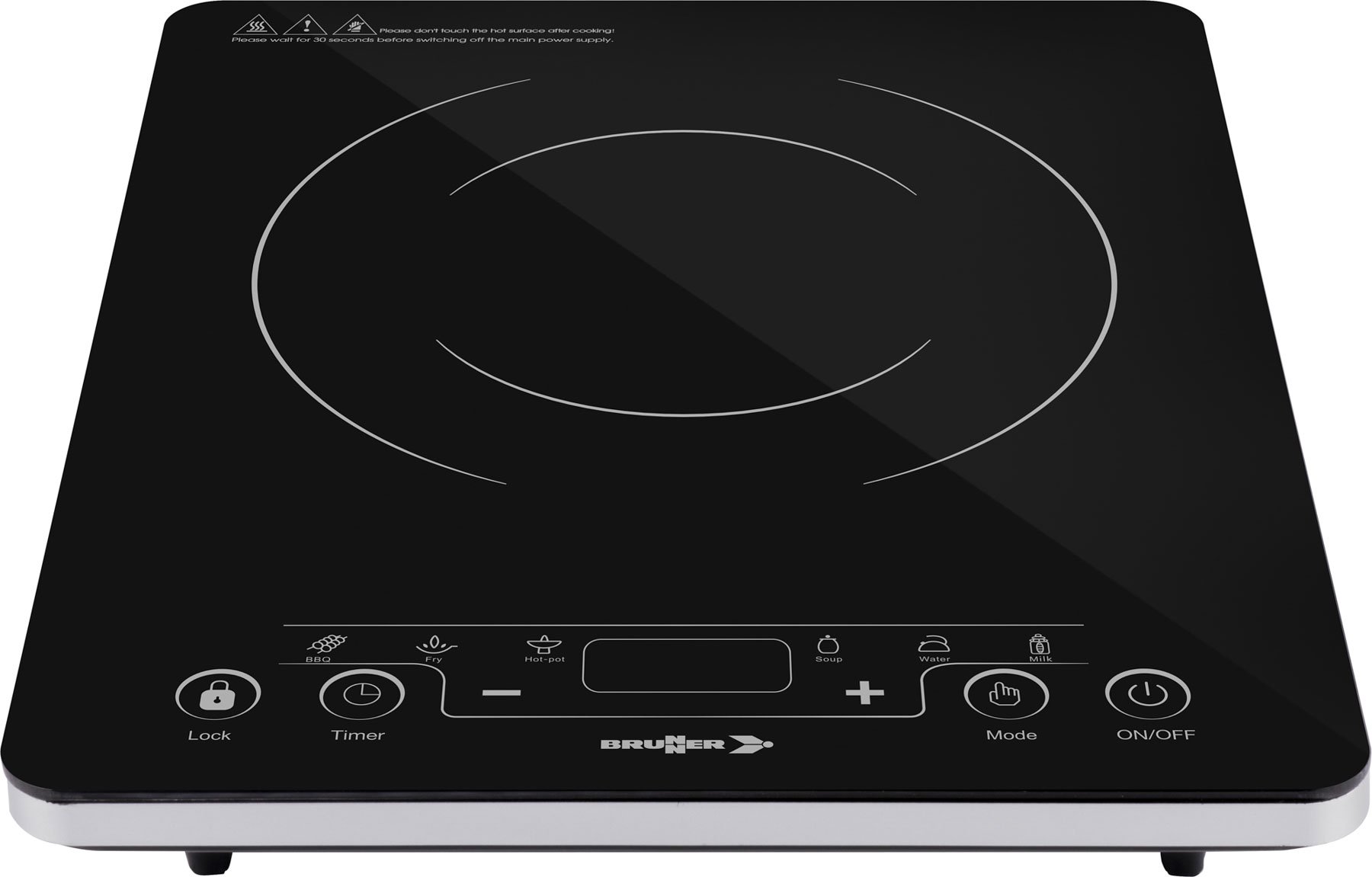This screenshot has height=877, width=1372.
Task: Click the "Please wait for 30 seconds" notice
Action: click(422, 40)
